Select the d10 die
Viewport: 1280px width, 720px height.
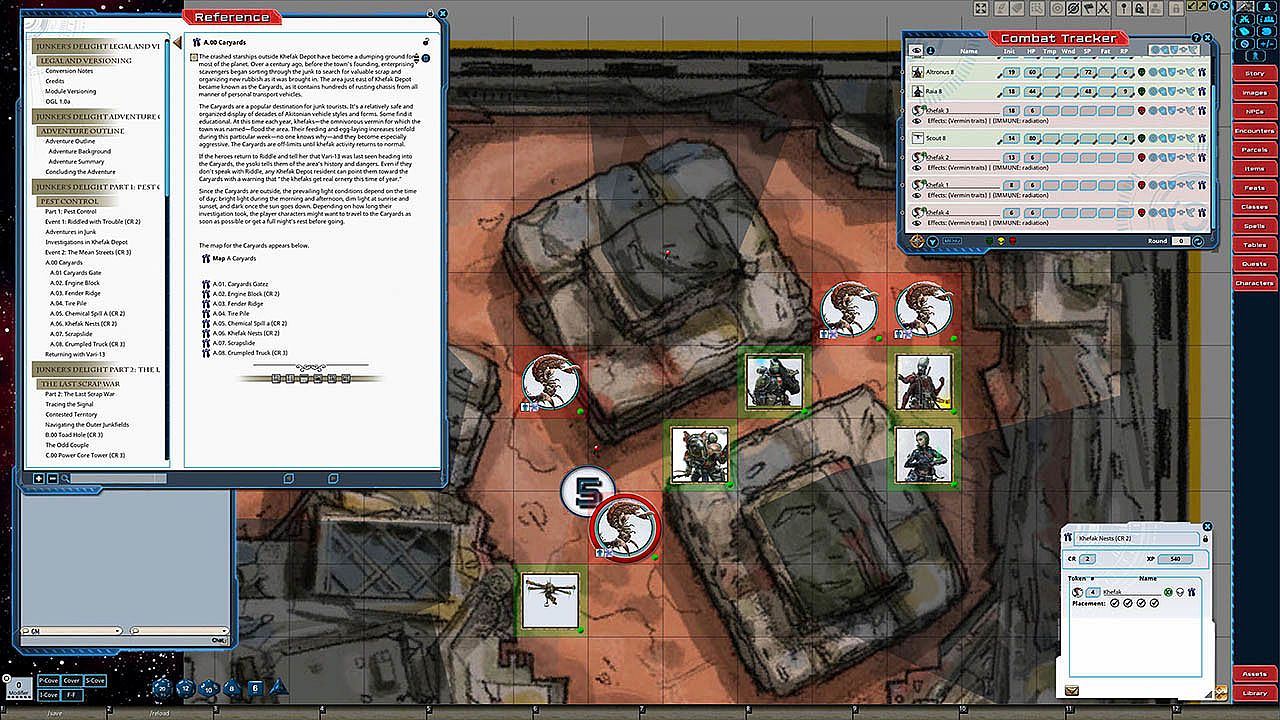[x=208, y=687]
